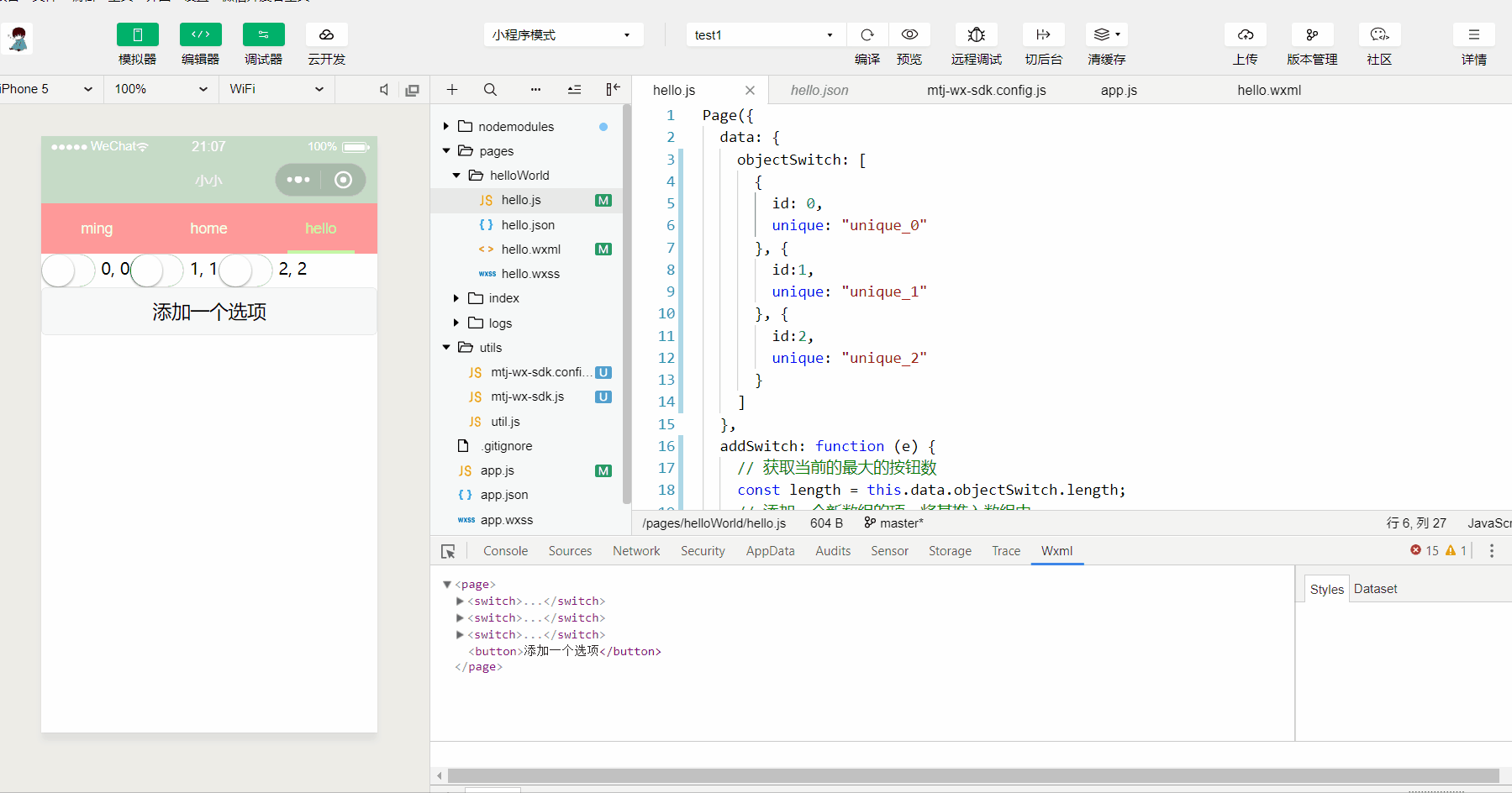Open the WiFi network dropdown
Screen dimensions: 1512x793
coord(276,89)
